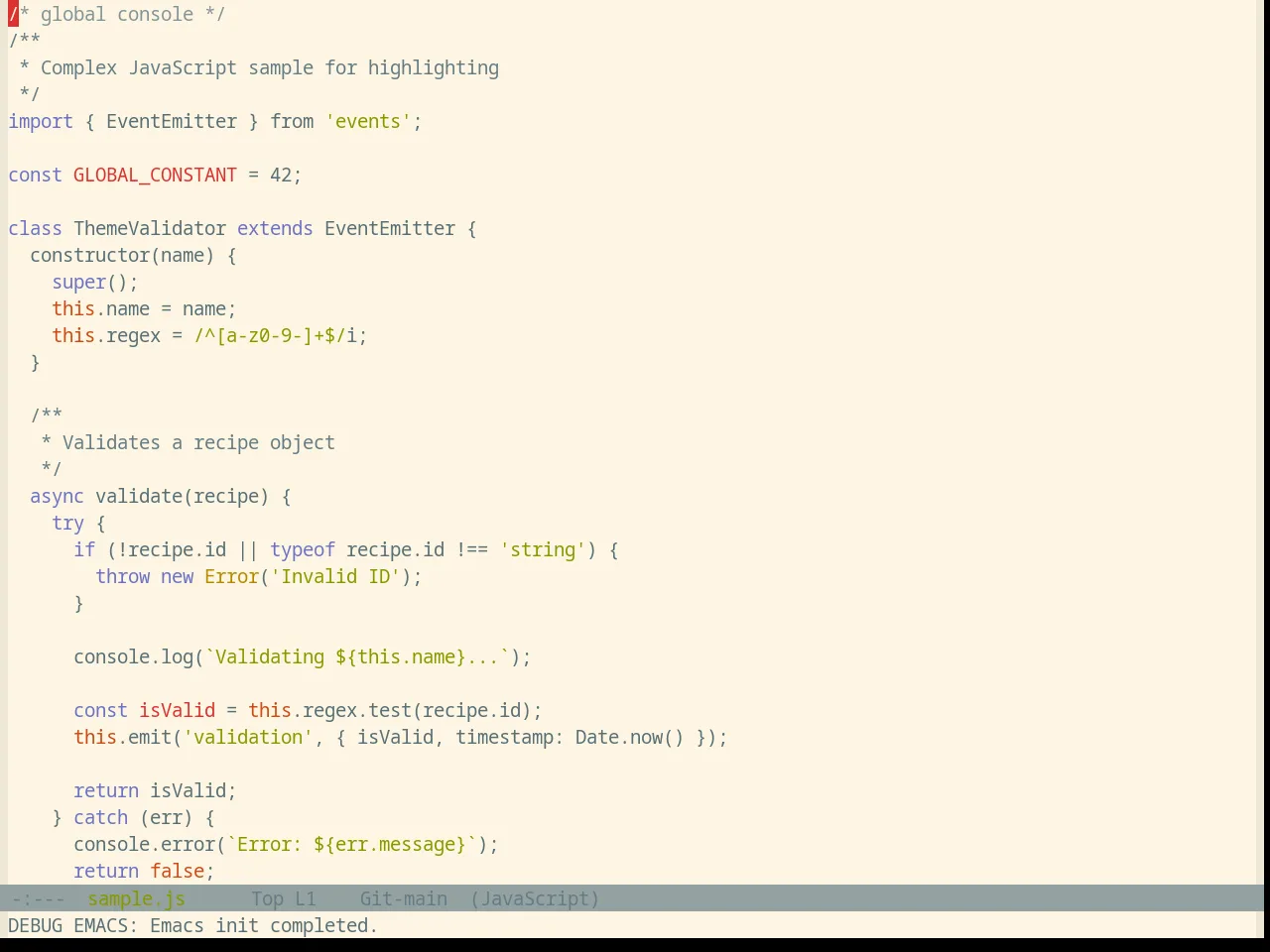Click the 'timestamp' property key

(x=504, y=737)
